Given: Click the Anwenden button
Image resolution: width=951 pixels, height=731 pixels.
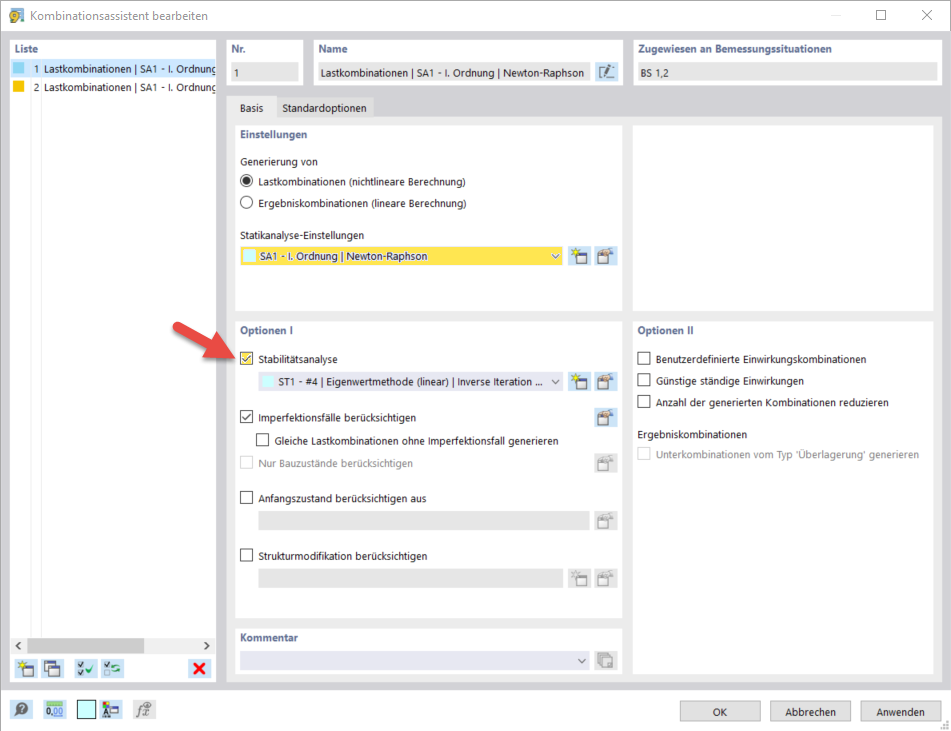Looking at the screenshot, I should coord(900,712).
